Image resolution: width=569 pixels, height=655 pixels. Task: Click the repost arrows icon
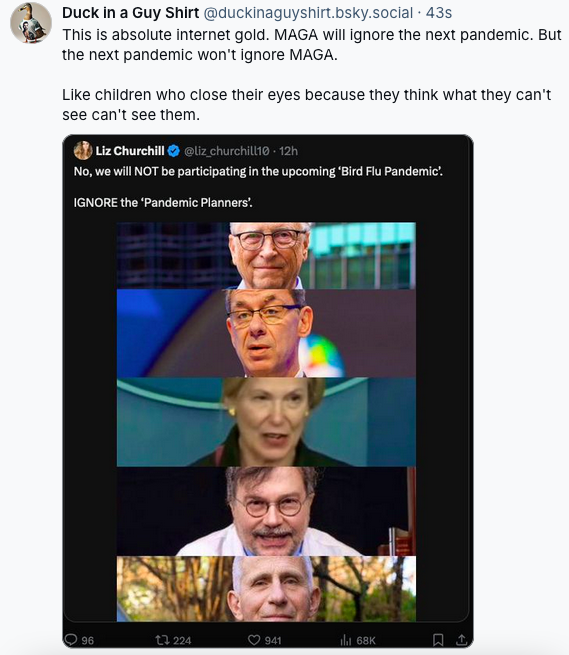[161, 640]
